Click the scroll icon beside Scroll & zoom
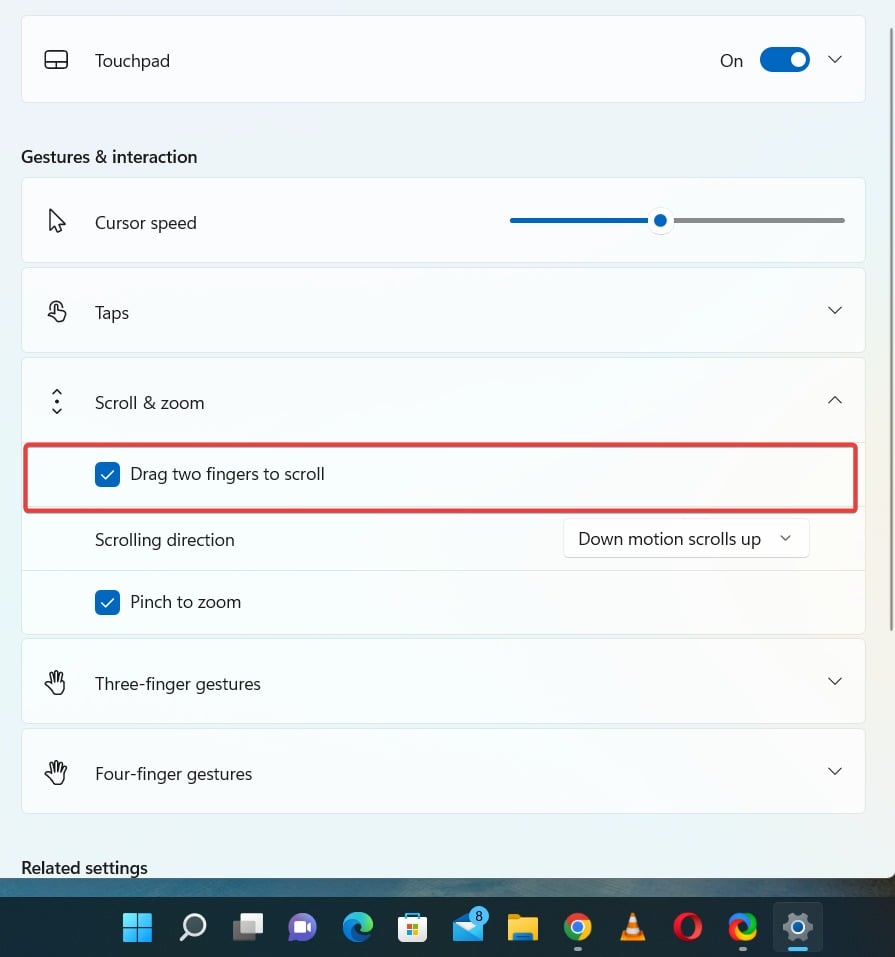Viewport: 895px width, 957px height. pos(56,401)
